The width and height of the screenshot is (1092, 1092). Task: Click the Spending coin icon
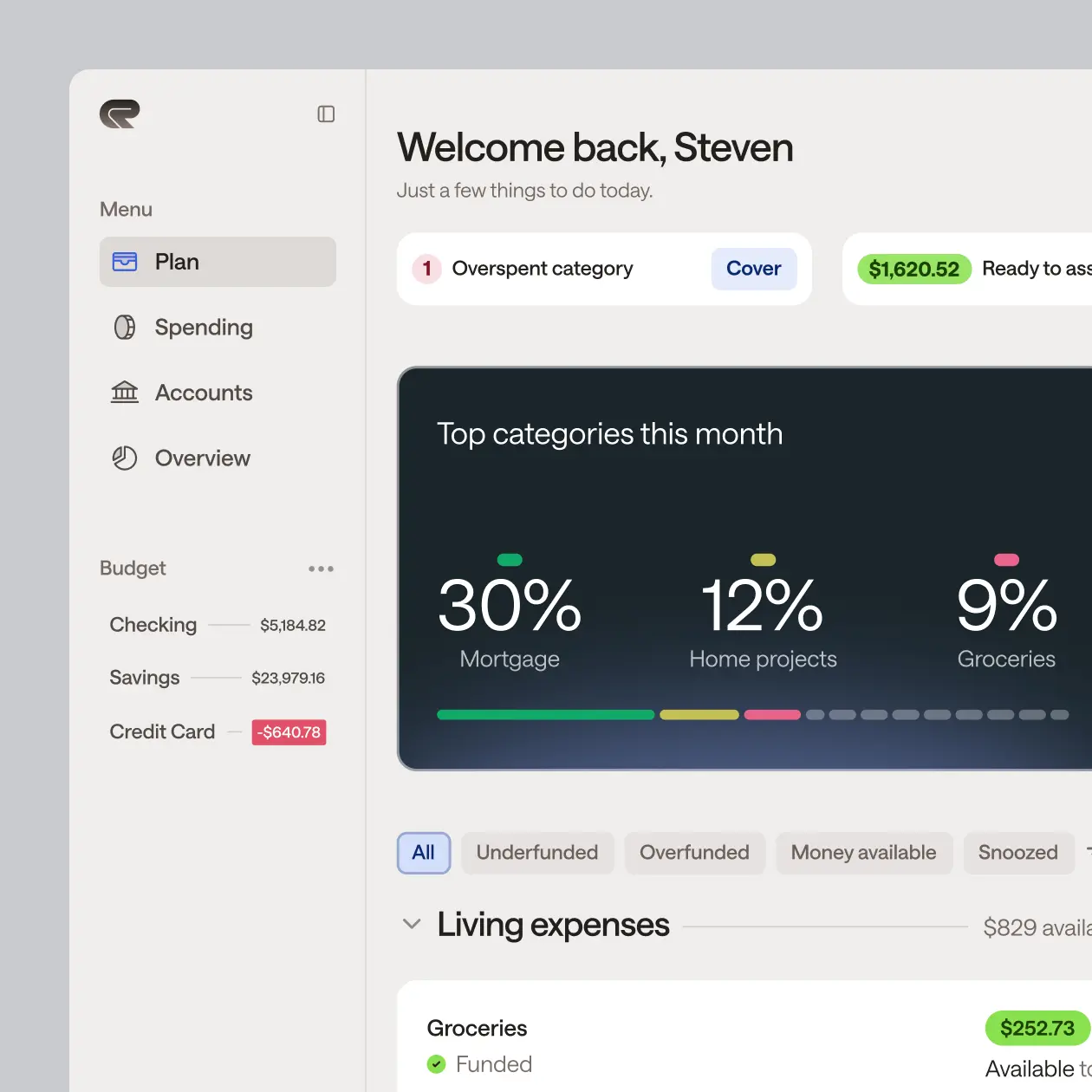(x=125, y=327)
